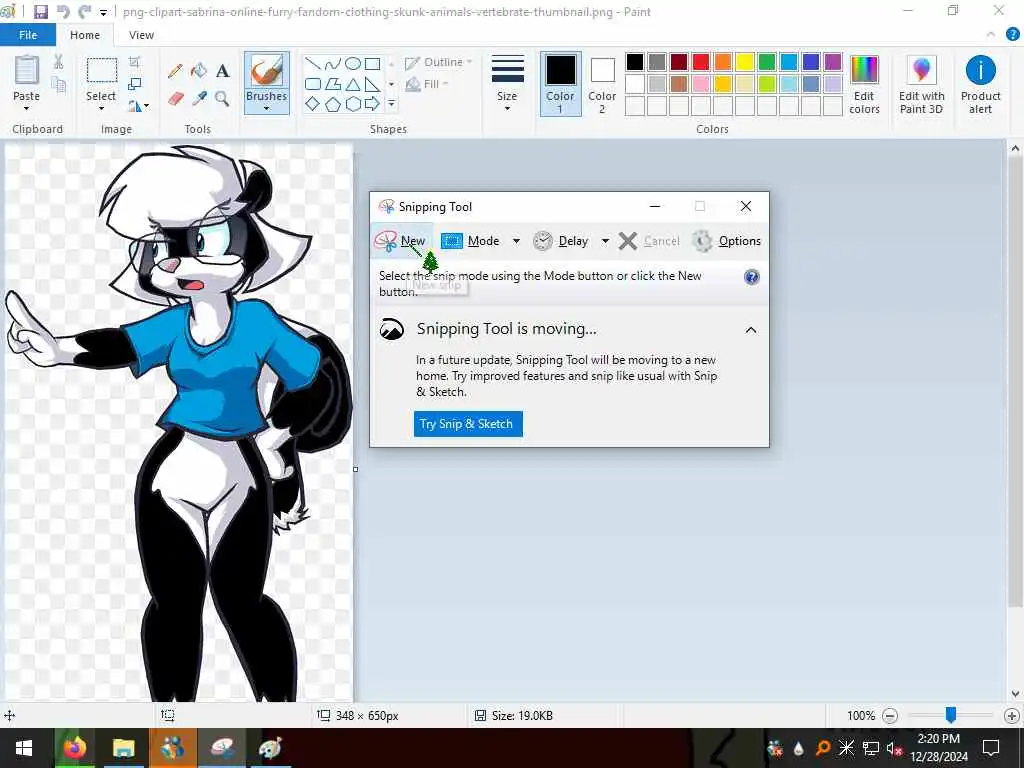Click Snipping Tool help icon
The width and height of the screenshot is (1024, 768).
coord(752,277)
